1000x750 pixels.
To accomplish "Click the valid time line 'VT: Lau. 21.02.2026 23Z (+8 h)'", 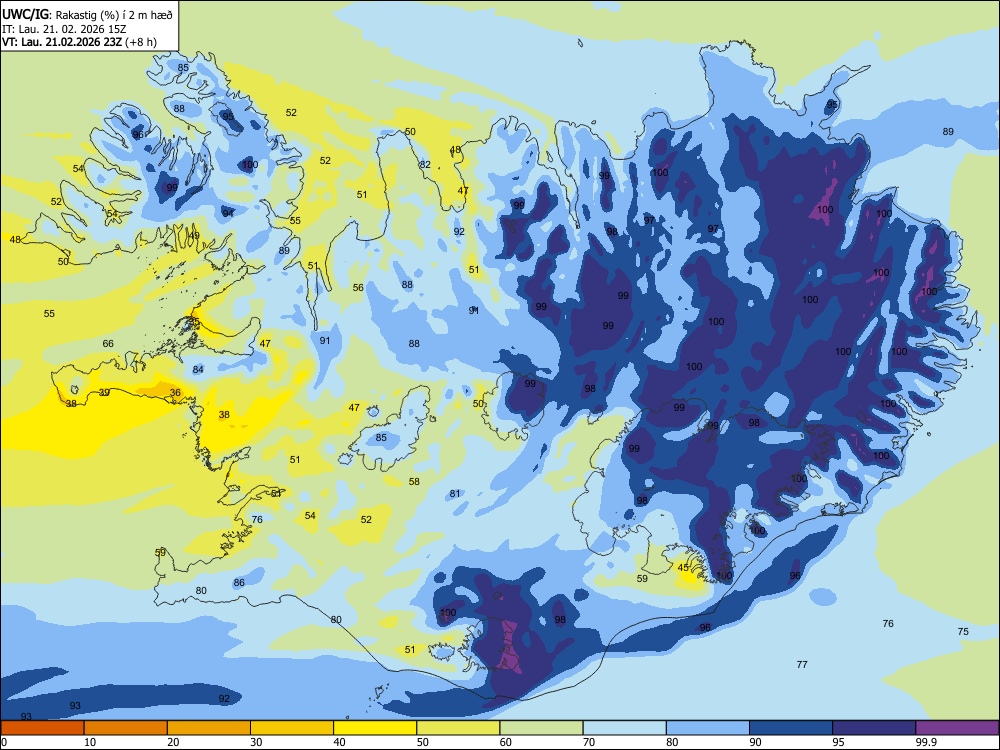I will 79,42.
